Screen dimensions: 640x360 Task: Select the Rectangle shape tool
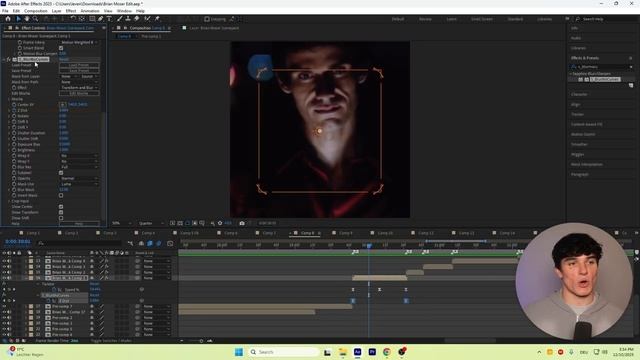(92, 19)
